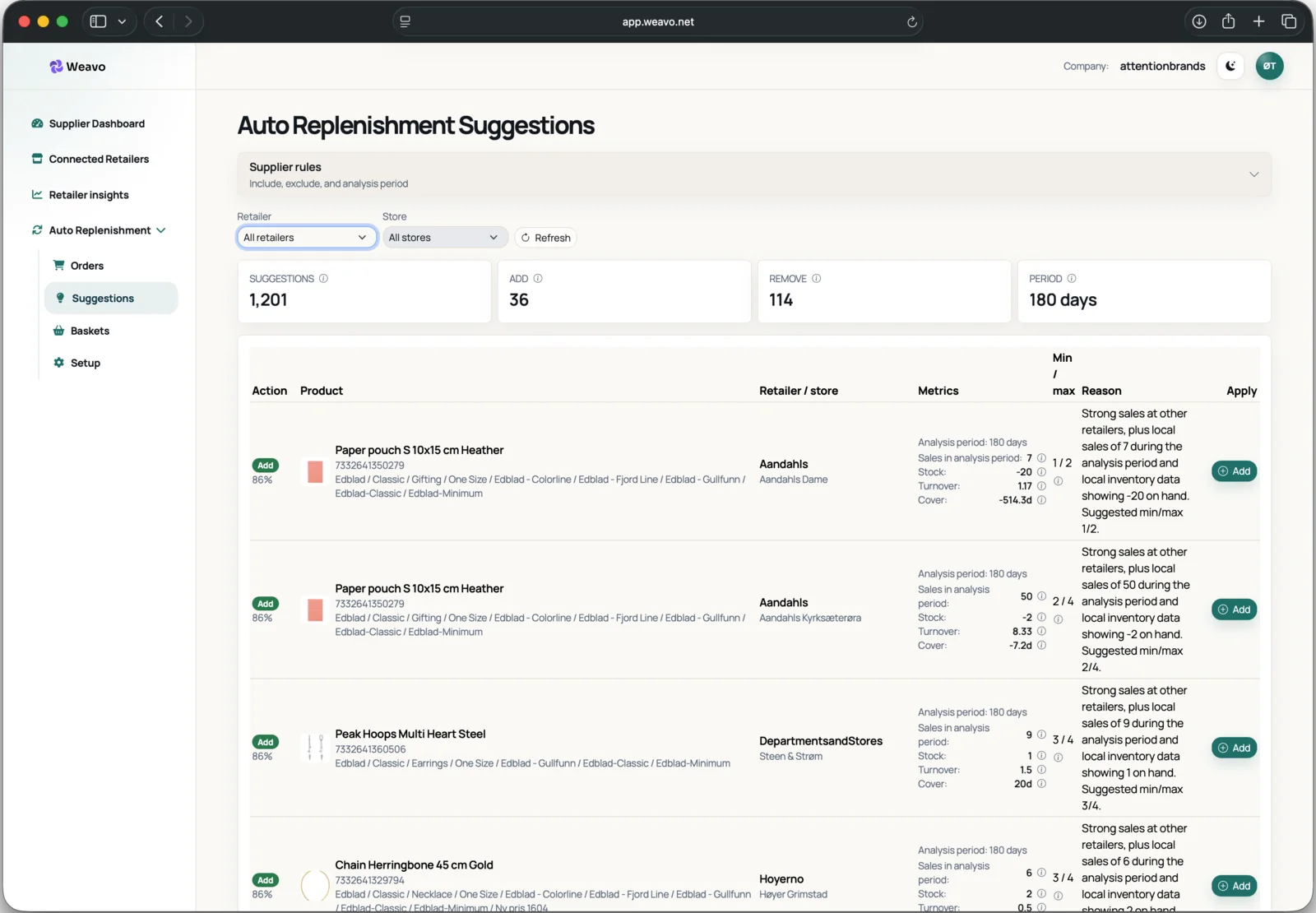Show info for turnover value 1.17
1316x913 pixels.
click(1041, 486)
